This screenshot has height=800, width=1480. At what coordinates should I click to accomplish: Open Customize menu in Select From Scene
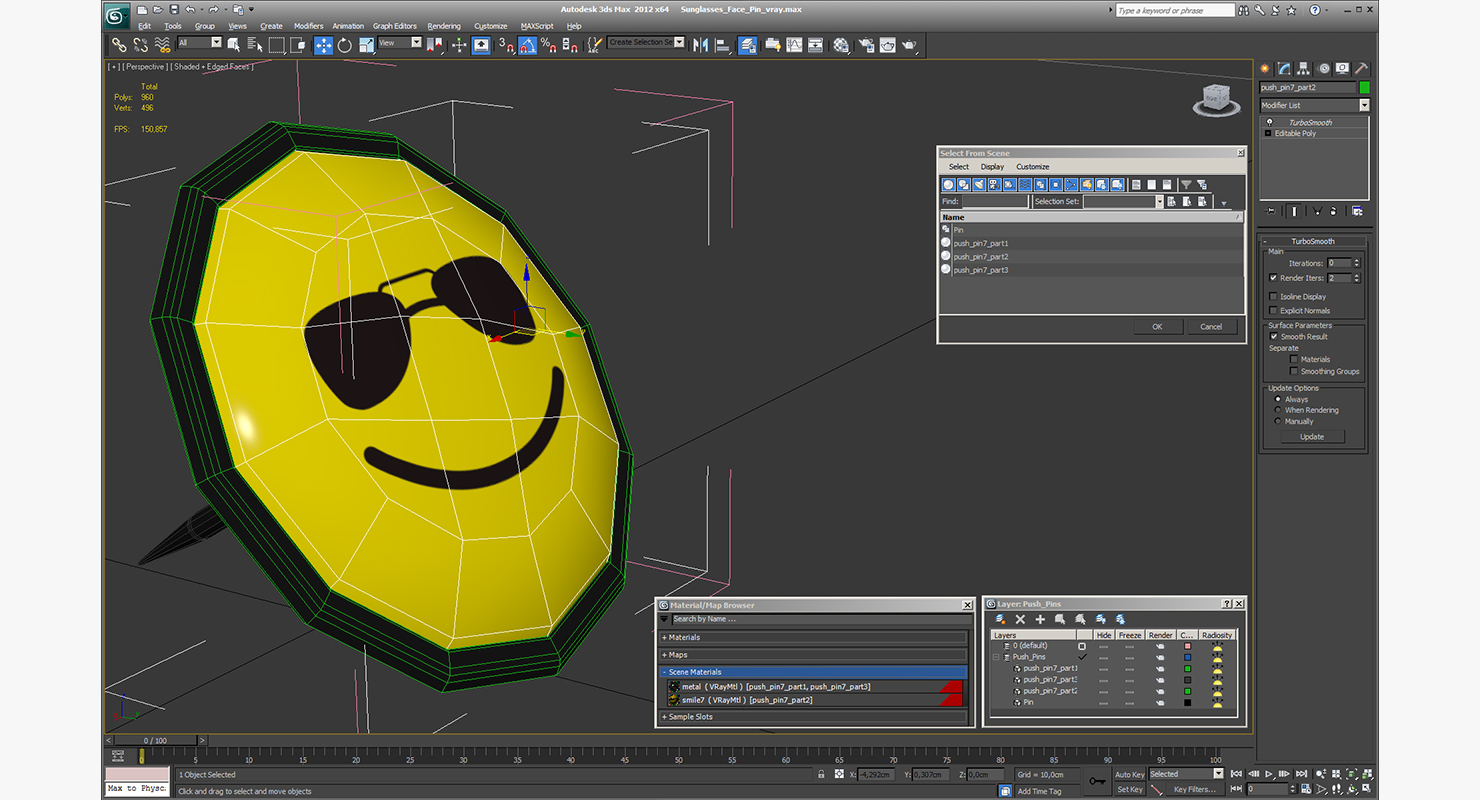[x=1033, y=167]
